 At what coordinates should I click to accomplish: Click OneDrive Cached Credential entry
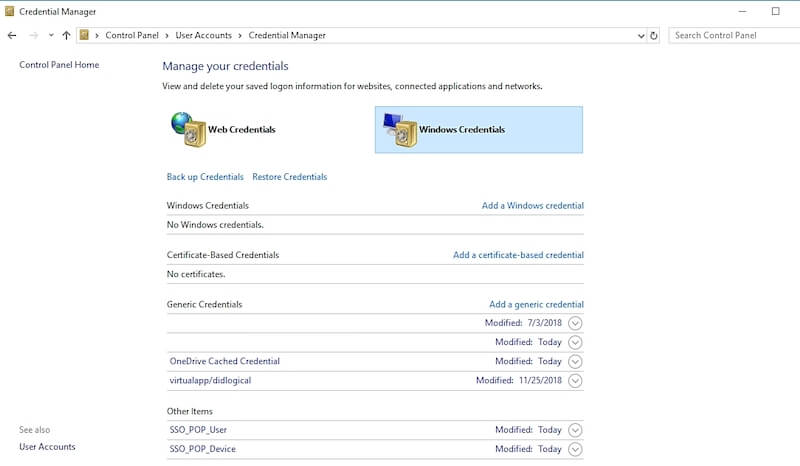click(x=224, y=361)
